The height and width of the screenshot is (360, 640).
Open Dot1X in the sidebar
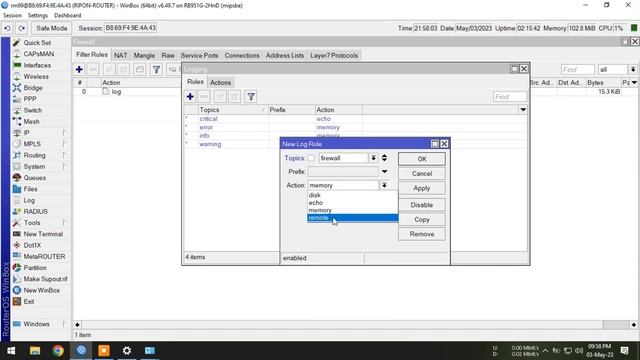click(32, 245)
